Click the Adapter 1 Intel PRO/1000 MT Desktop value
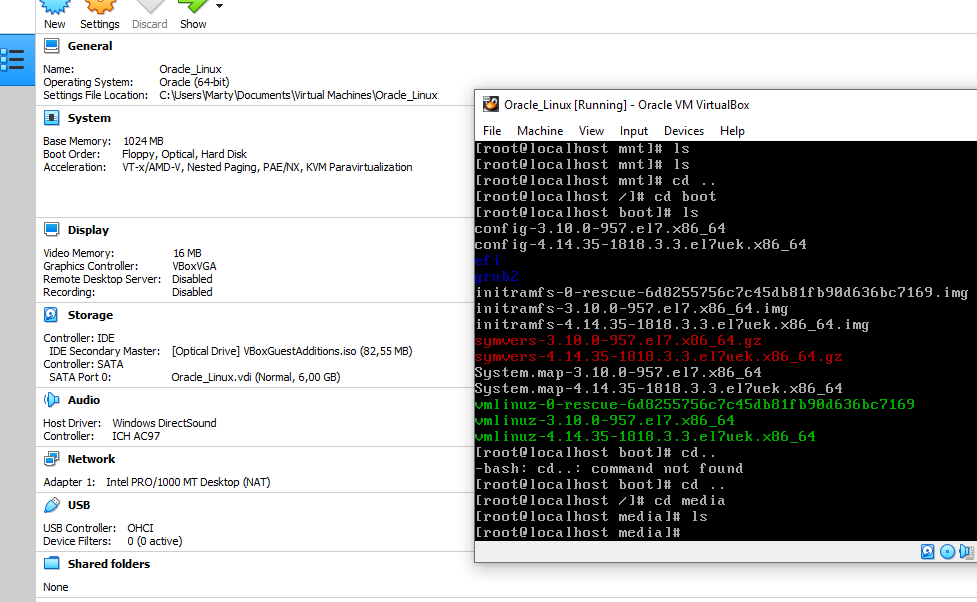The image size is (977, 602). tap(188, 482)
